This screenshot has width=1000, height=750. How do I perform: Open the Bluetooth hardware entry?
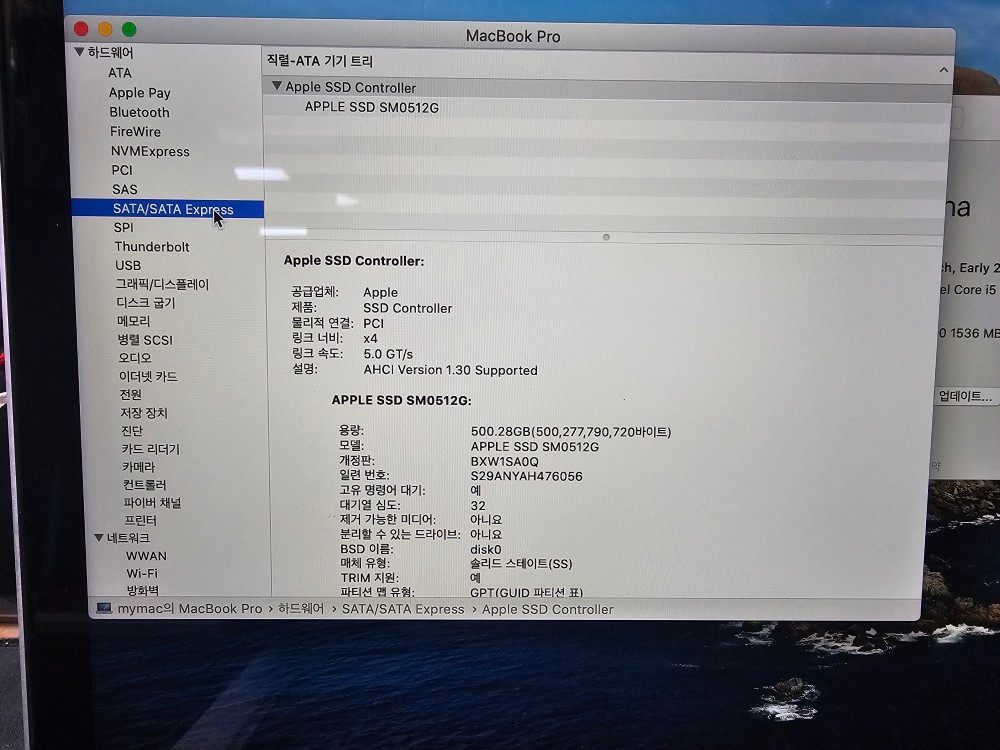click(x=139, y=112)
